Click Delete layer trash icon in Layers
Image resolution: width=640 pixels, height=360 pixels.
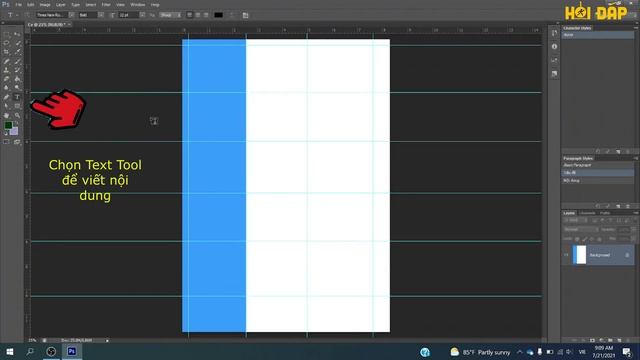point(629,340)
